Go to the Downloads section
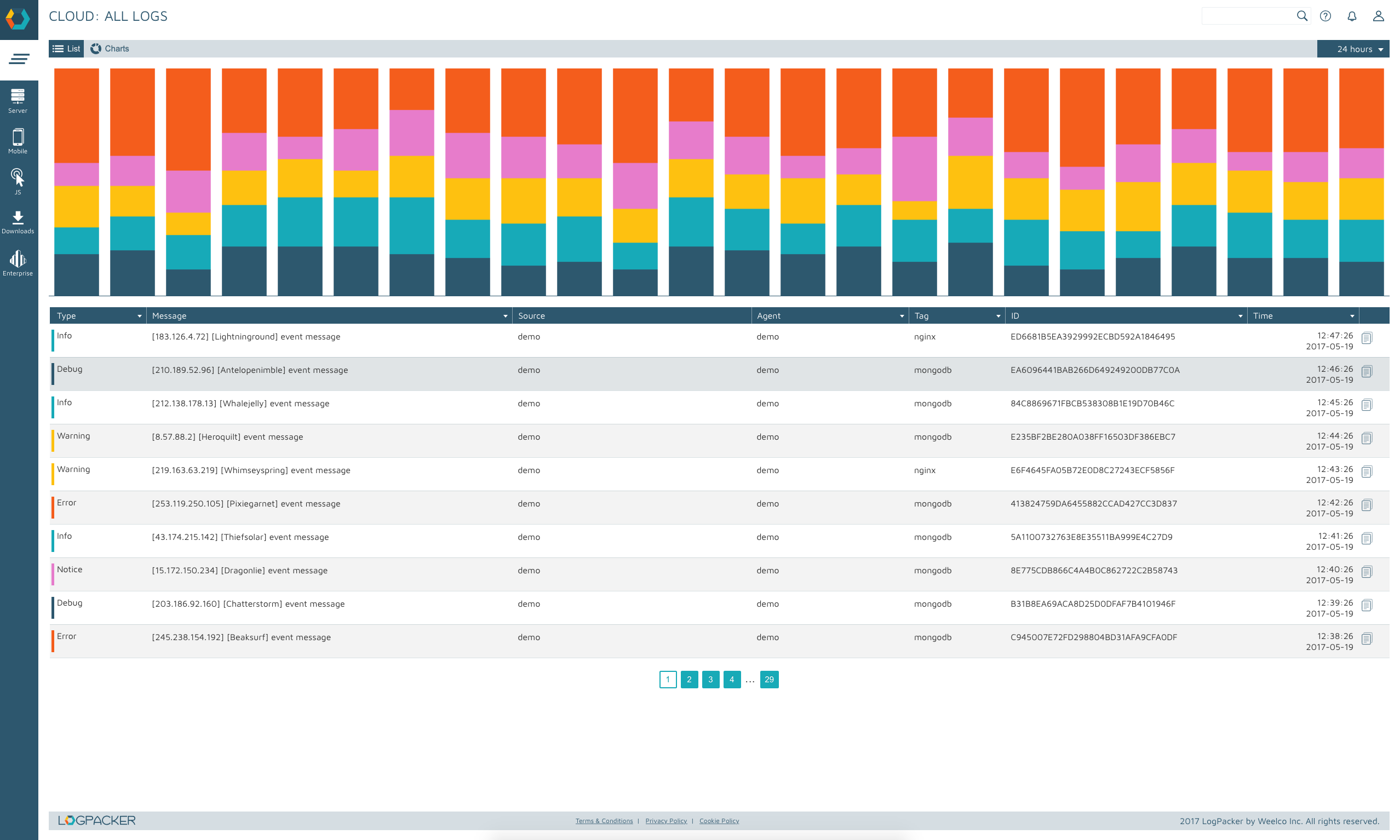Image resolution: width=1400 pixels, height=840 pixels. [18, 221]
